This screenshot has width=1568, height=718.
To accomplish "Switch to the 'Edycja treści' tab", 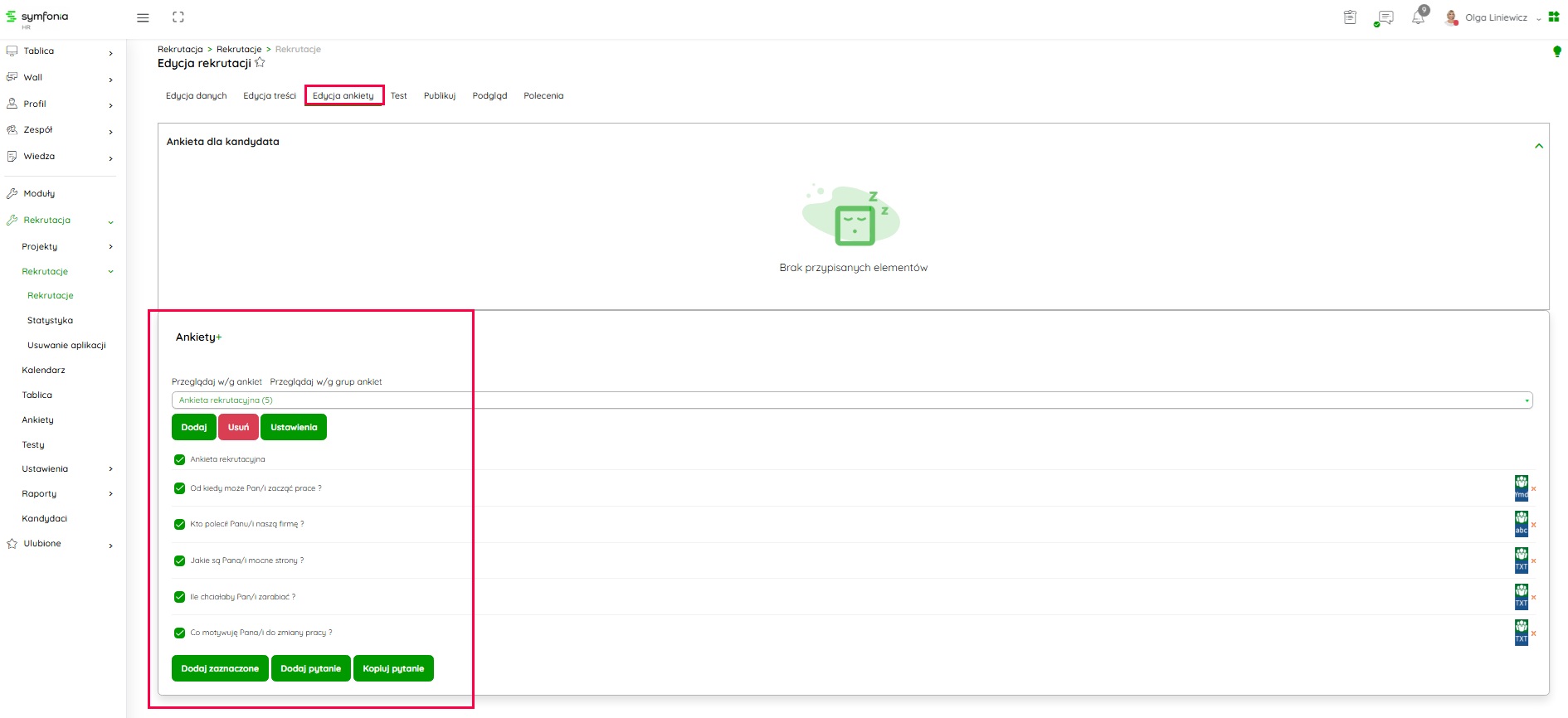I will pyautogui.click(x=269, y=96).
